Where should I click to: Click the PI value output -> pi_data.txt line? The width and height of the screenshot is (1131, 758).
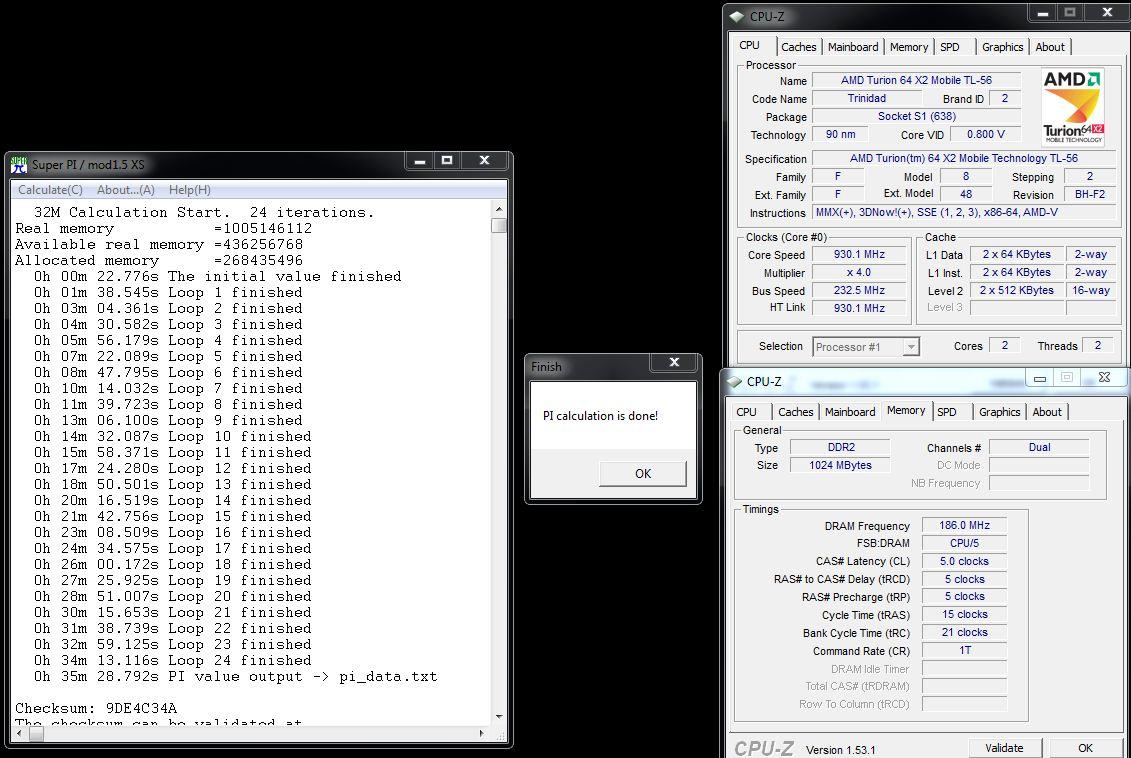tap(235, 677)
